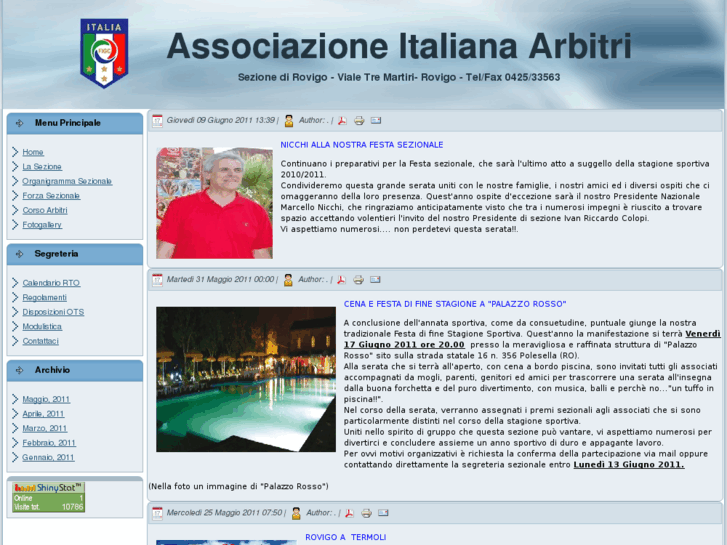The height and width of the screenshot is (545, 727).
Task: Click the Archivio header icon
Action: click(x=19, y=370)
